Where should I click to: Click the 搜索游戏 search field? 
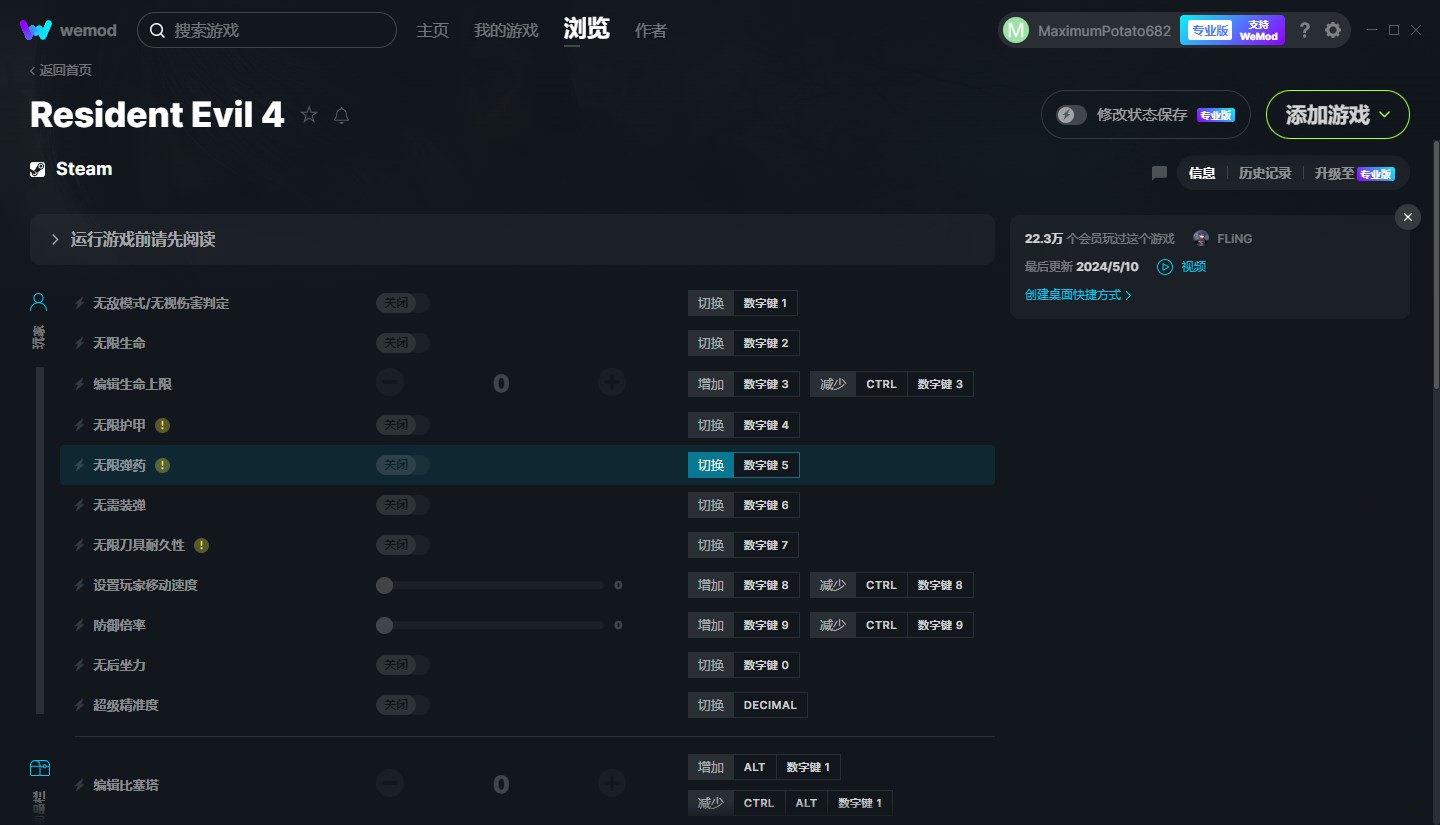click(267, 30)
